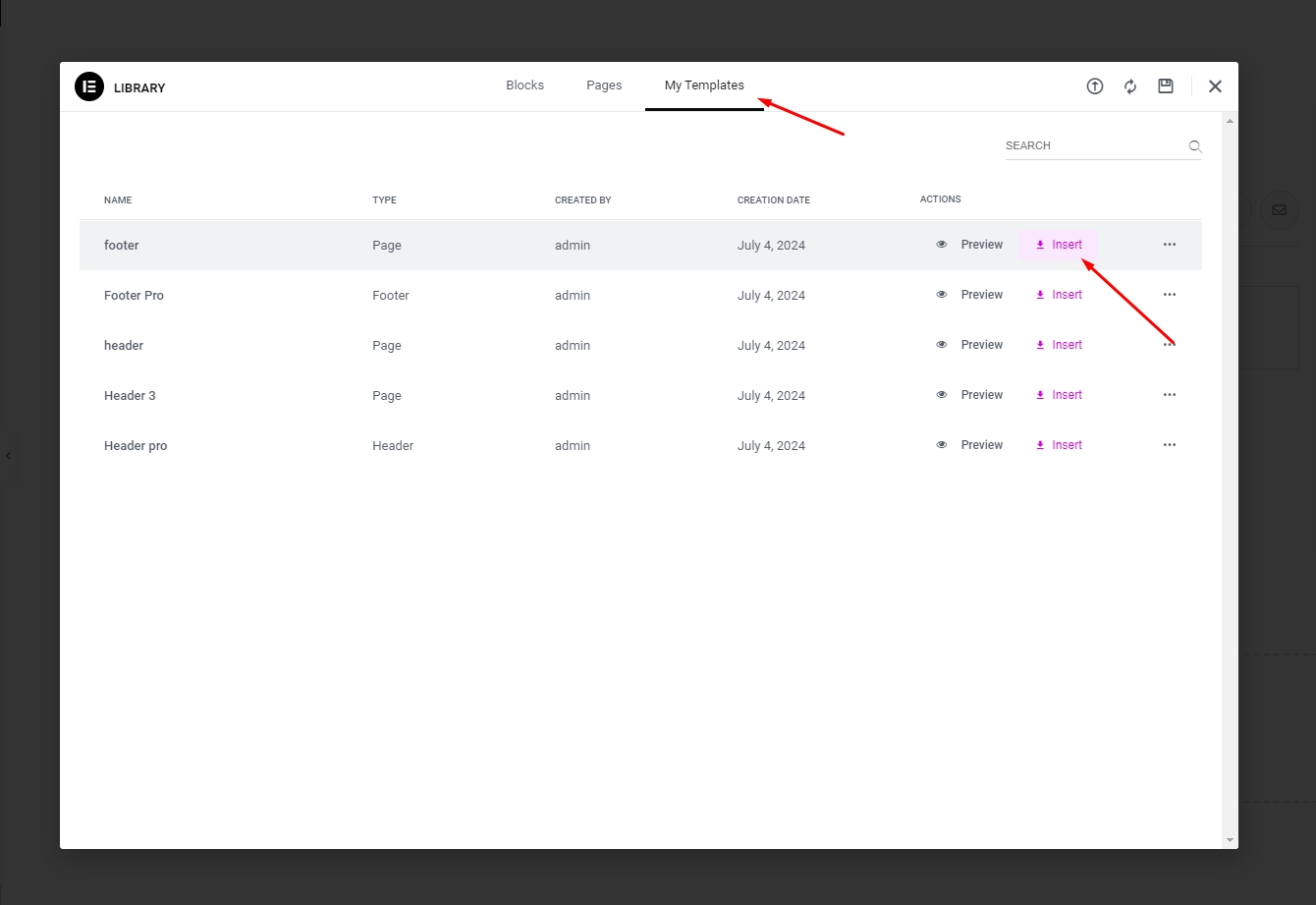This screenshot has width=1316, height=905.
Task: Click the search magnifier icon
Action: [1195, 146]
